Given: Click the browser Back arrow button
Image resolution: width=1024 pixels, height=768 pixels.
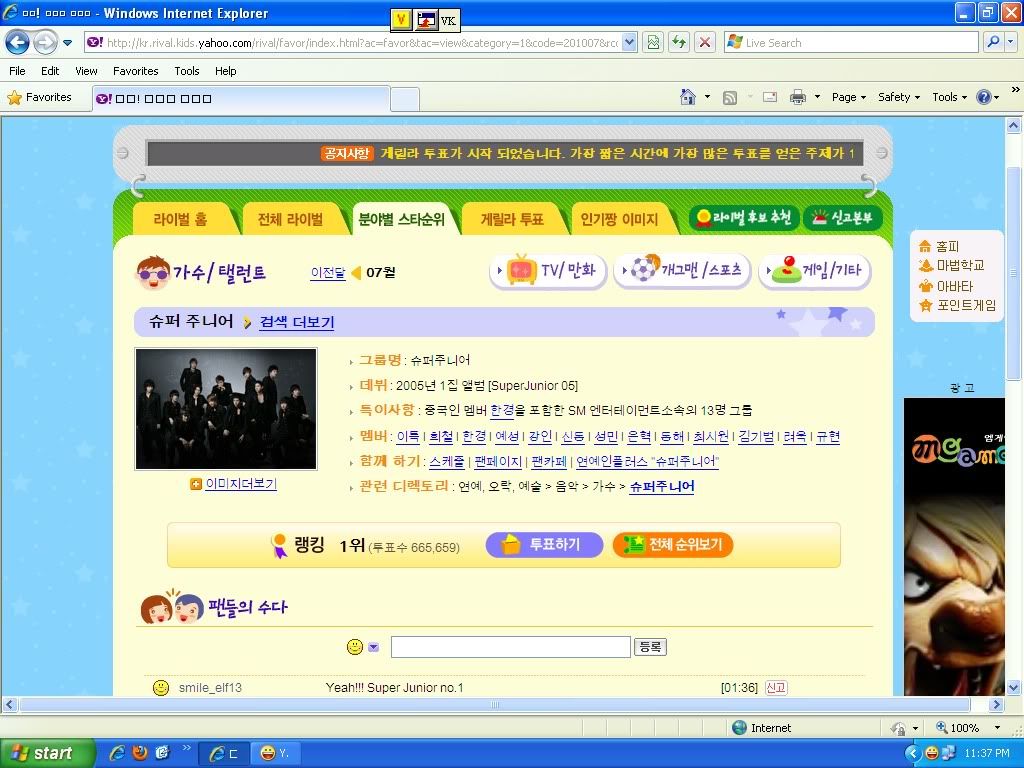Looking at the screenshot, I should point(18,43).
